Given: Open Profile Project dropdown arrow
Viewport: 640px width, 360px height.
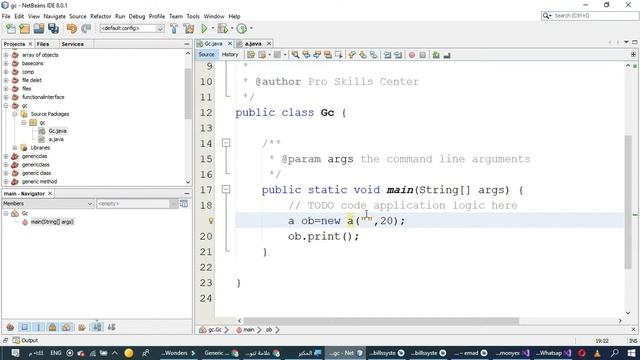Looking at the screenshot, I should (251, 29).
